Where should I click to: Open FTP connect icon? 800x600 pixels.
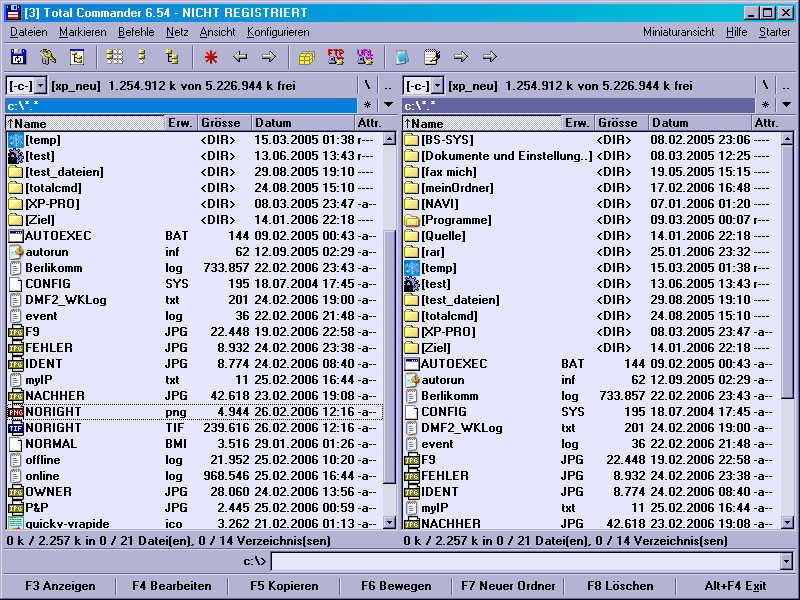tap(336, 57)
